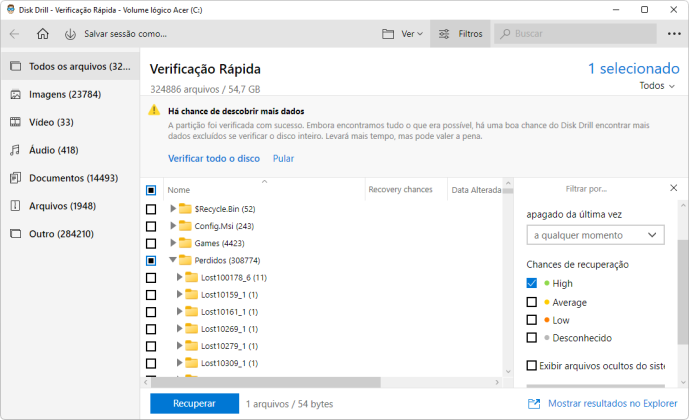Expand the $Recycle.Bin folder
The height and width of the screenshot is (420, 689).
(x=173, y=208)
